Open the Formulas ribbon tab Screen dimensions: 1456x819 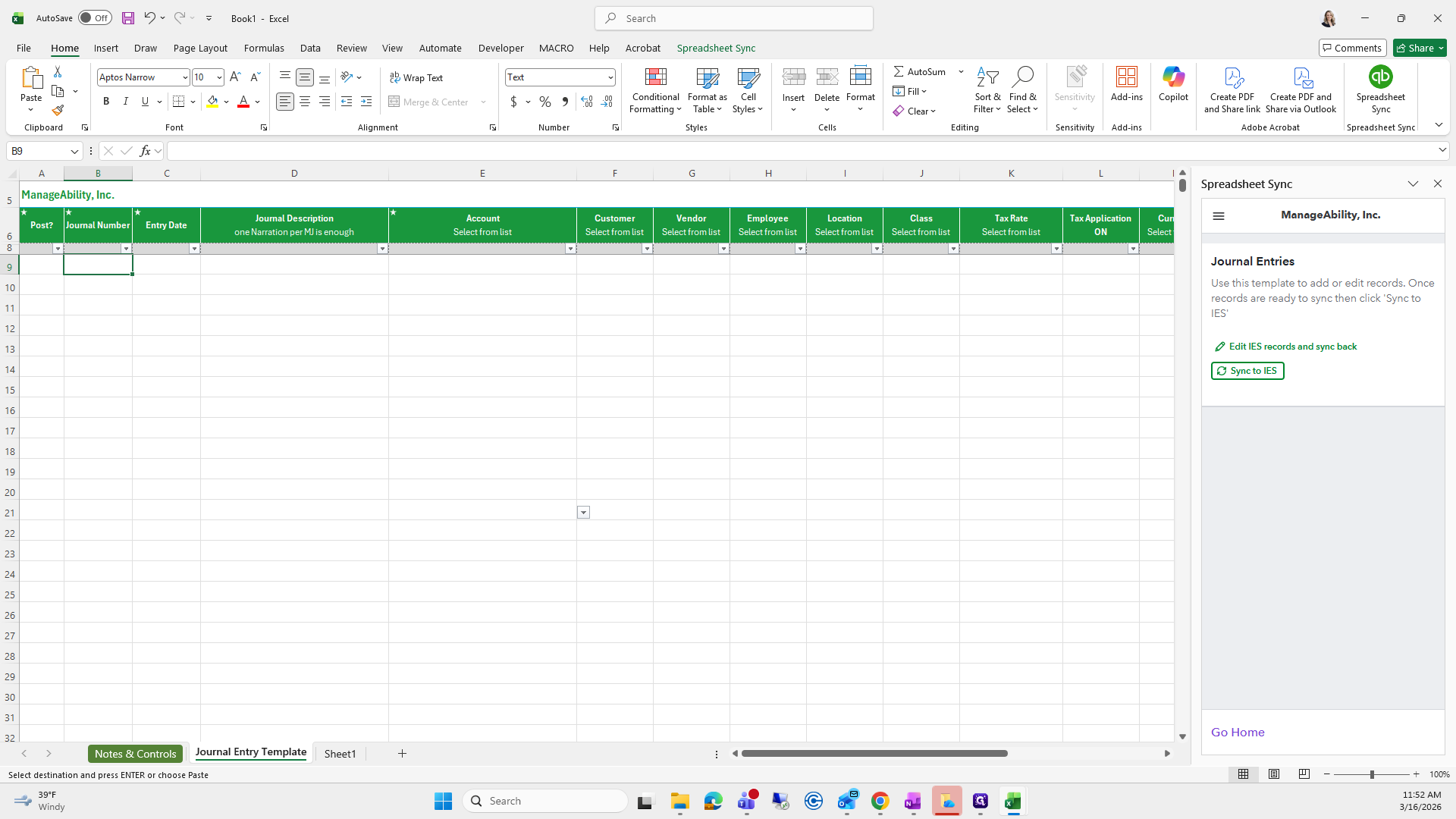[x=264, y=48]
